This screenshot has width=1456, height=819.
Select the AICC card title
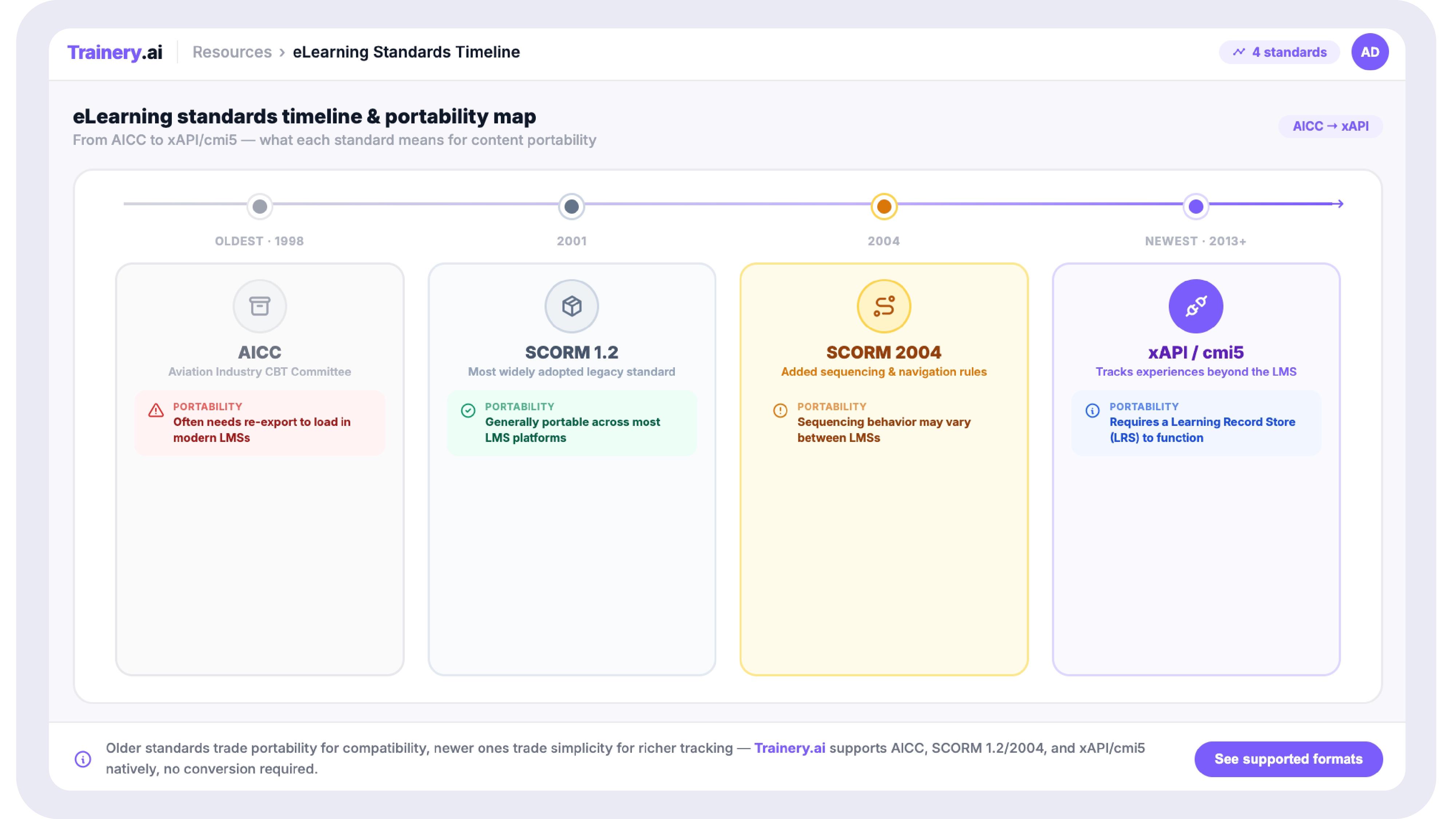260,352
